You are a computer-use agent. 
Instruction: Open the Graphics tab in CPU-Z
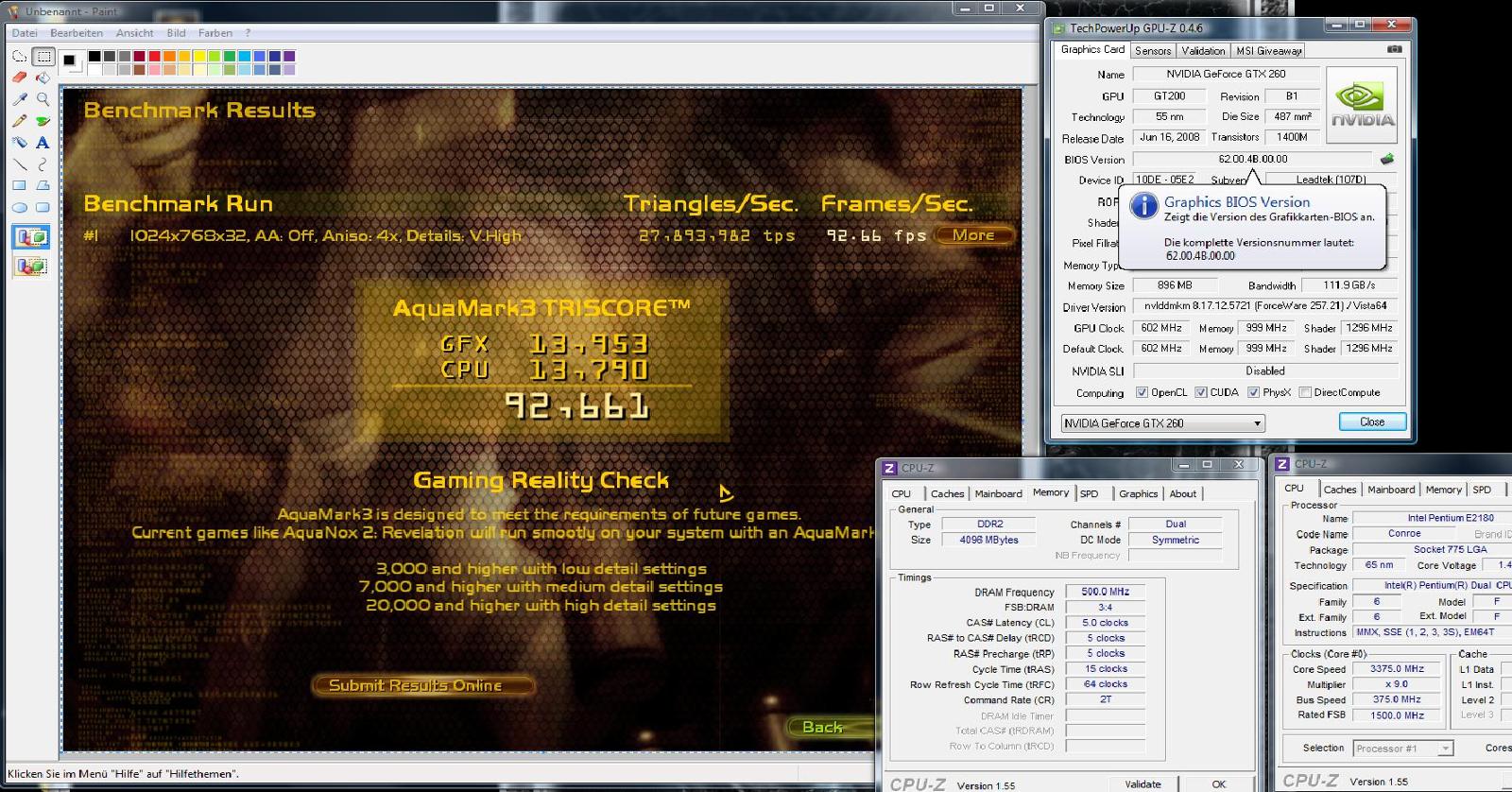[1138, 493]
